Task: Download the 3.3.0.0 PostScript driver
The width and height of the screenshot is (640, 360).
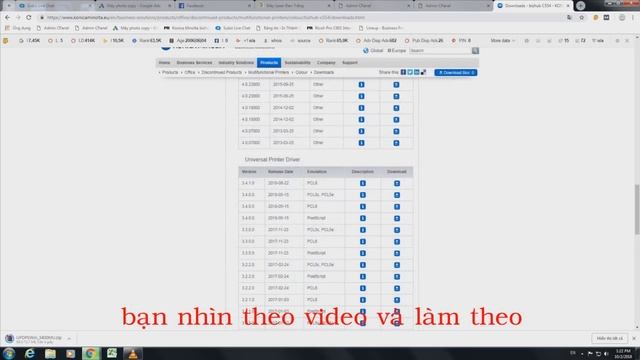Action: pyautogui.click(x=397, y=253)
